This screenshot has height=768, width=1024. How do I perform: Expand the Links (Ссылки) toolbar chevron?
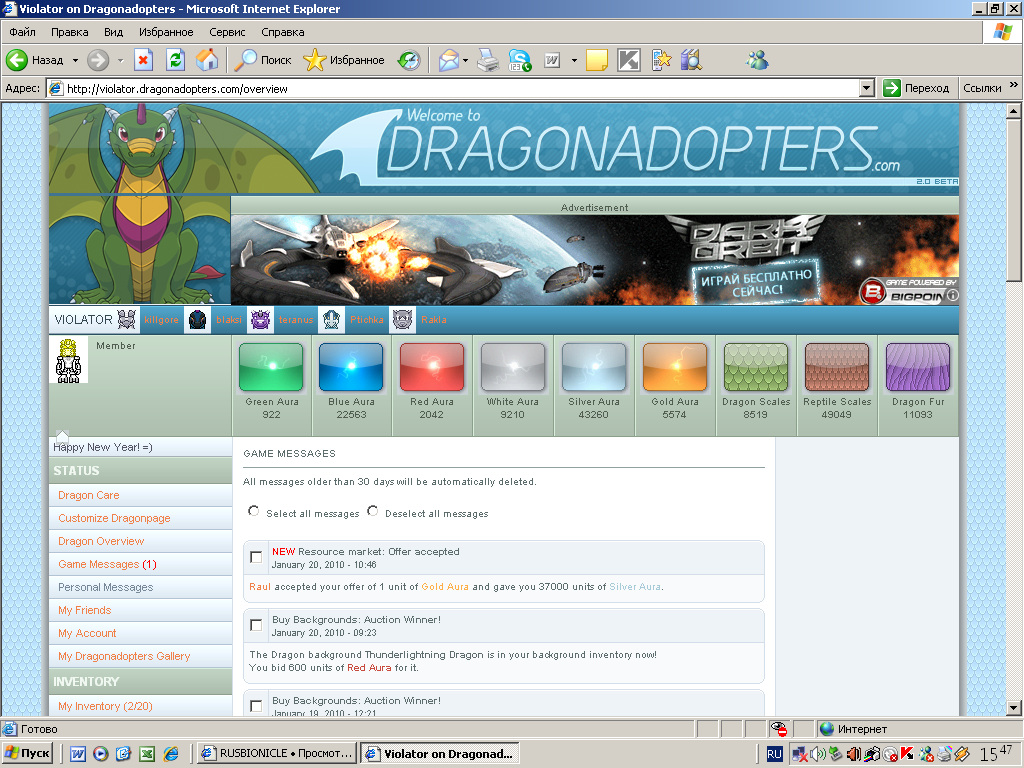(1014, 85)
